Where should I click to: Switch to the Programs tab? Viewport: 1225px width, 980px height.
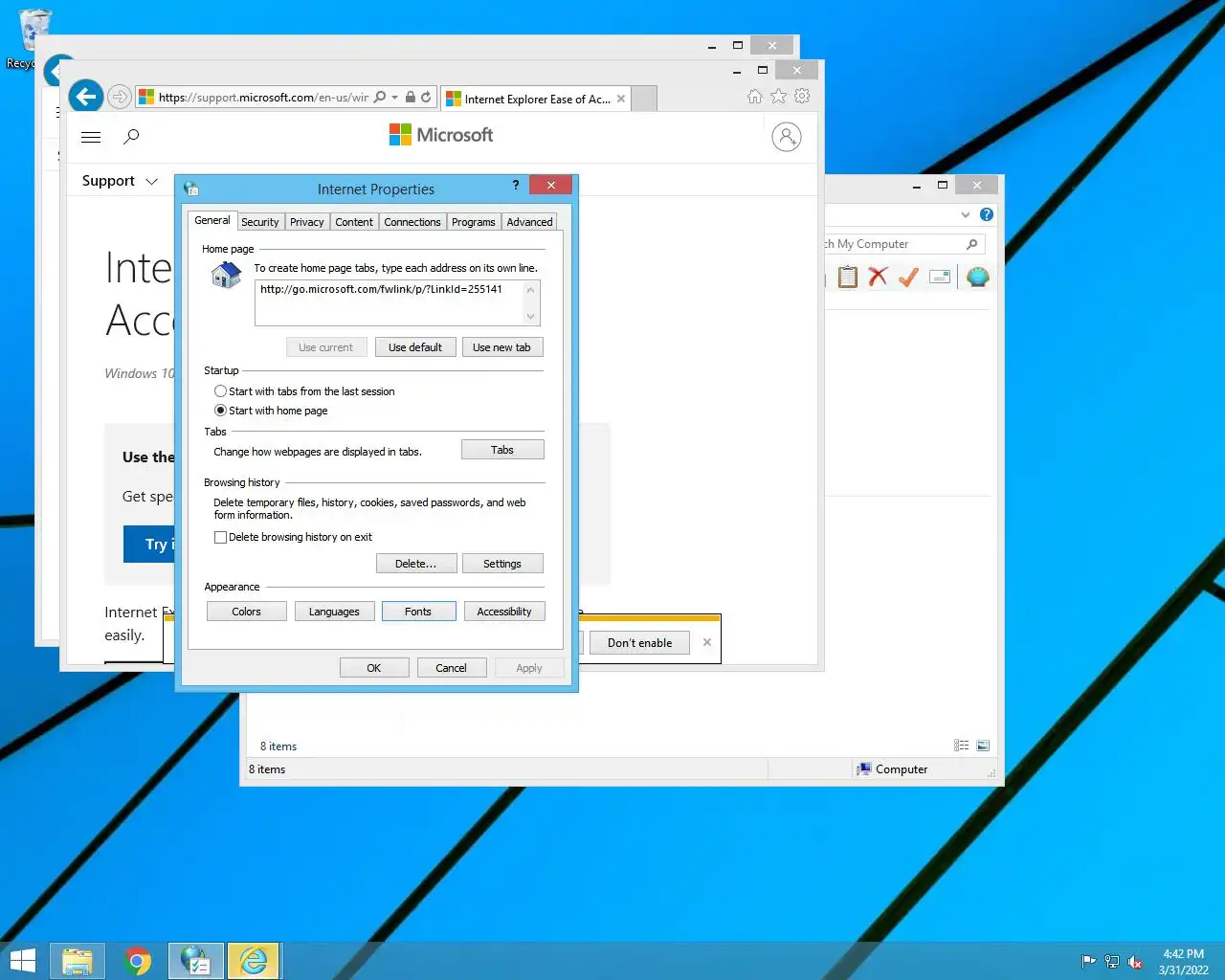click(x=474, y=222)
